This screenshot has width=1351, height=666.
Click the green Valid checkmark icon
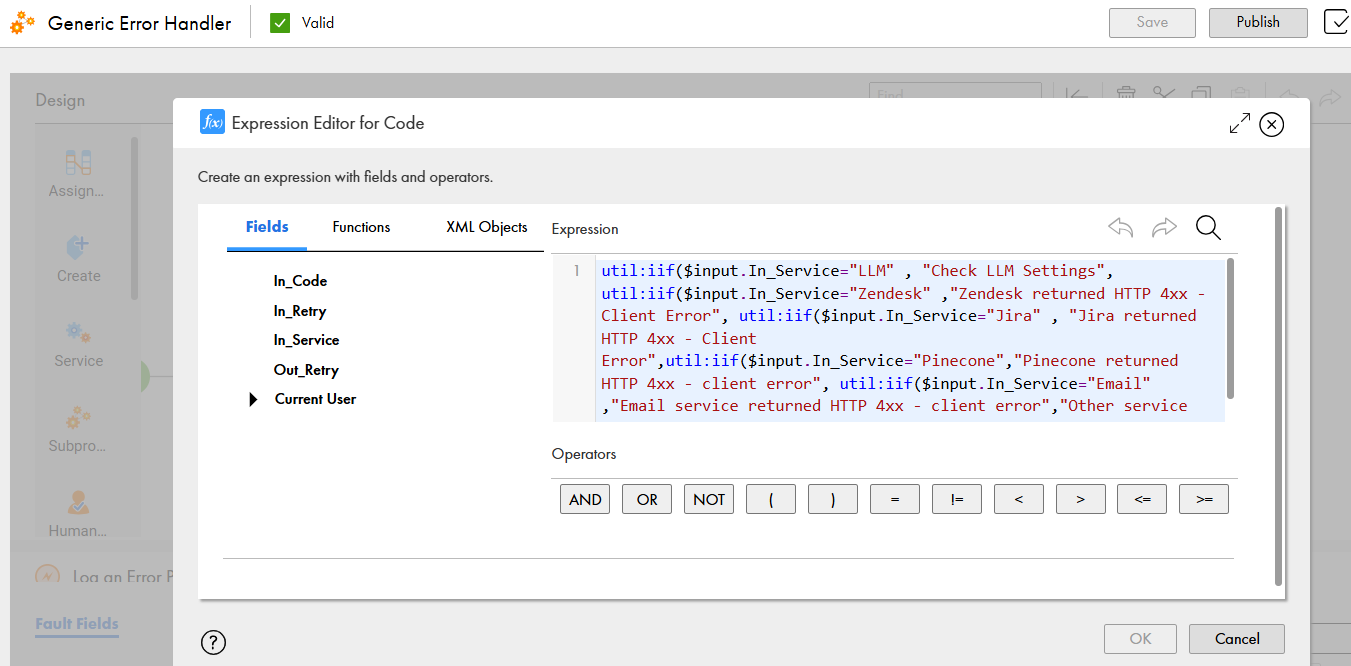(x=280, y=23)
